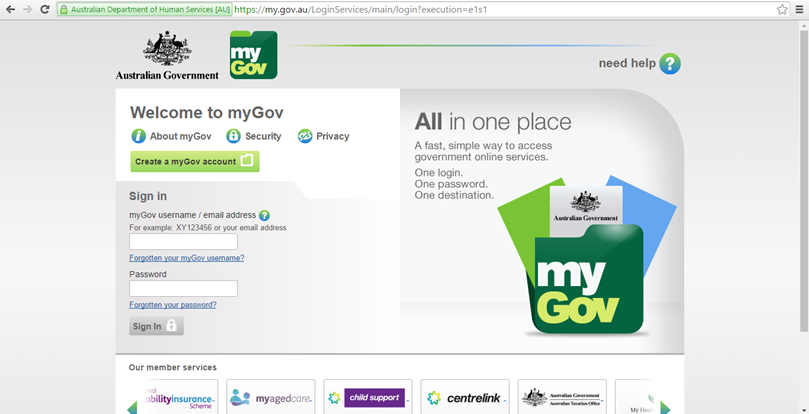Open the need help text link
The height and width of the screenshot is (414, 809).
tap(627, 63)
